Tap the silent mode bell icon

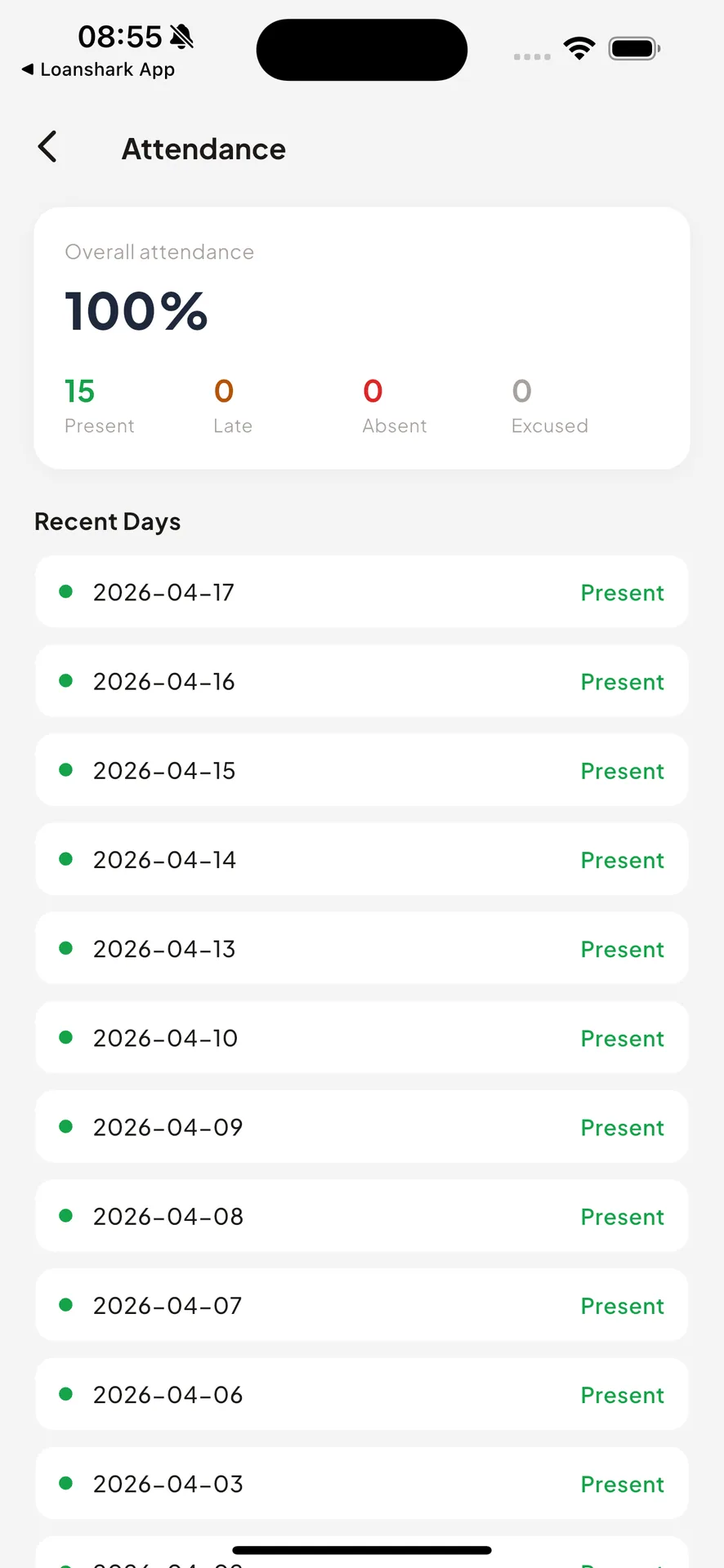pos(181,36)
